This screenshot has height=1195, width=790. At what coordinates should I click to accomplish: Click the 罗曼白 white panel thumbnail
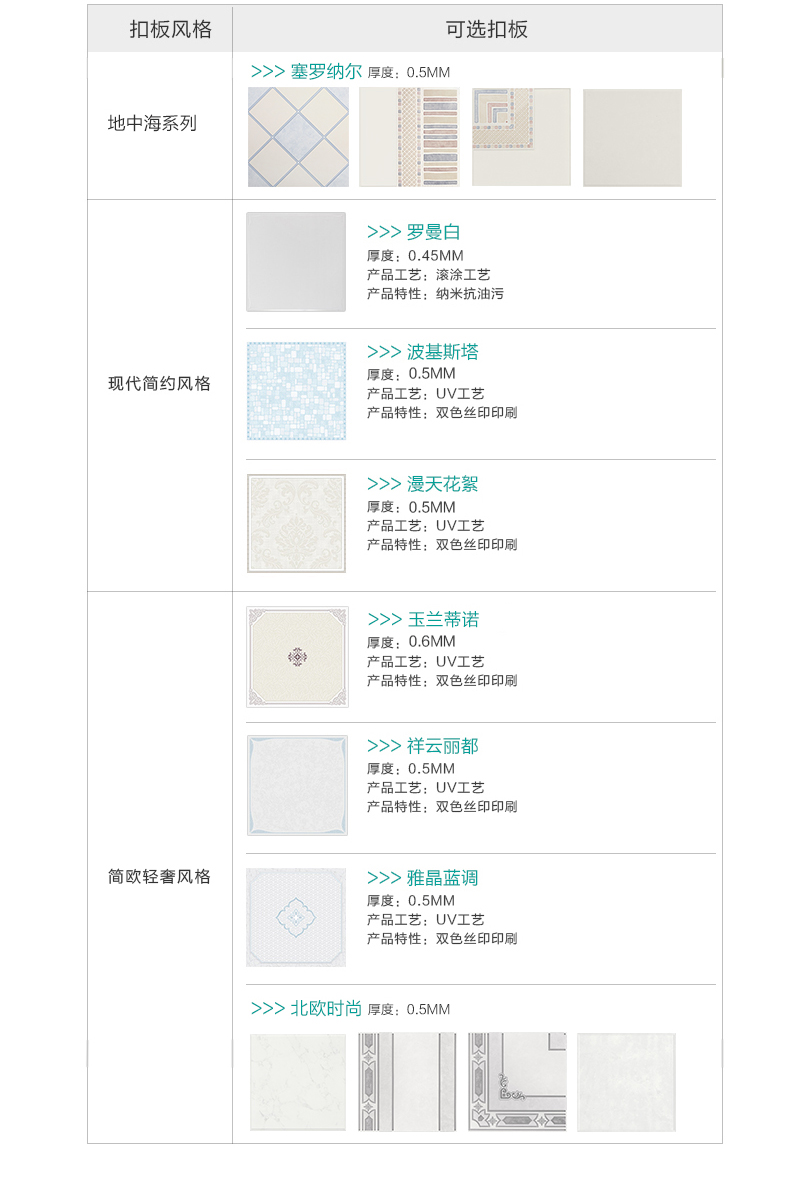296,262
